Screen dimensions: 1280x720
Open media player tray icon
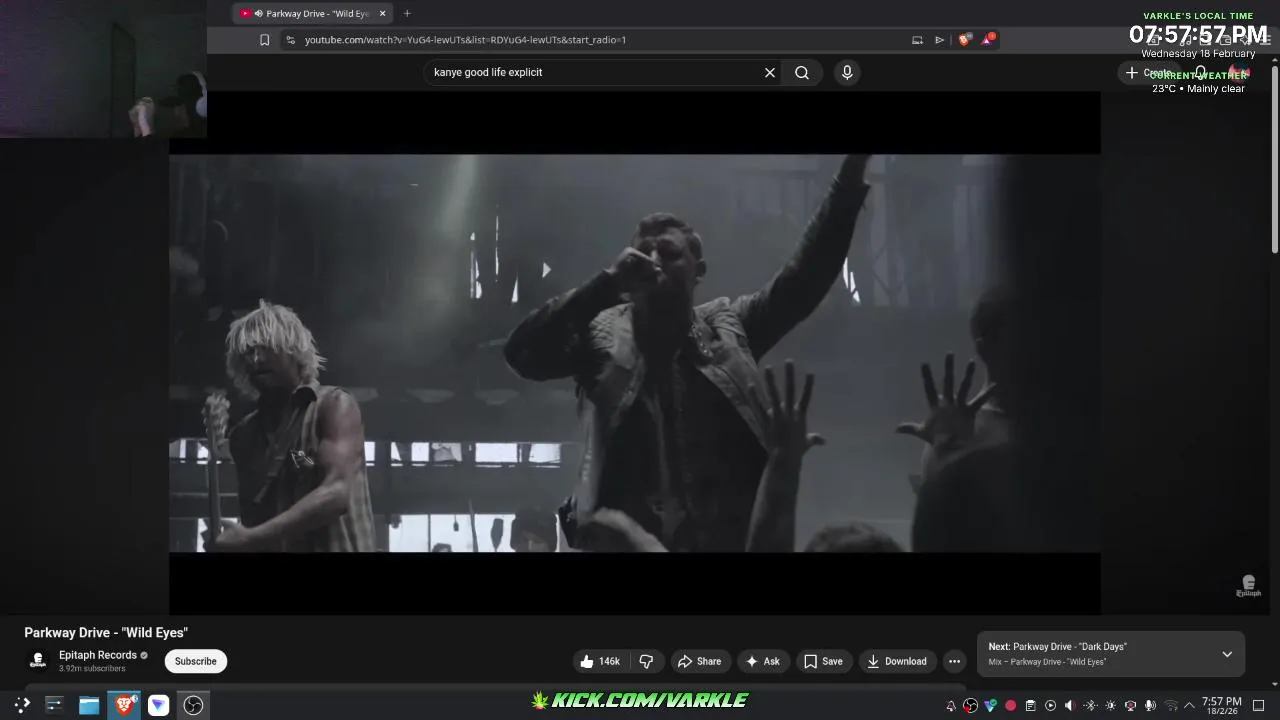point(1050,706)
